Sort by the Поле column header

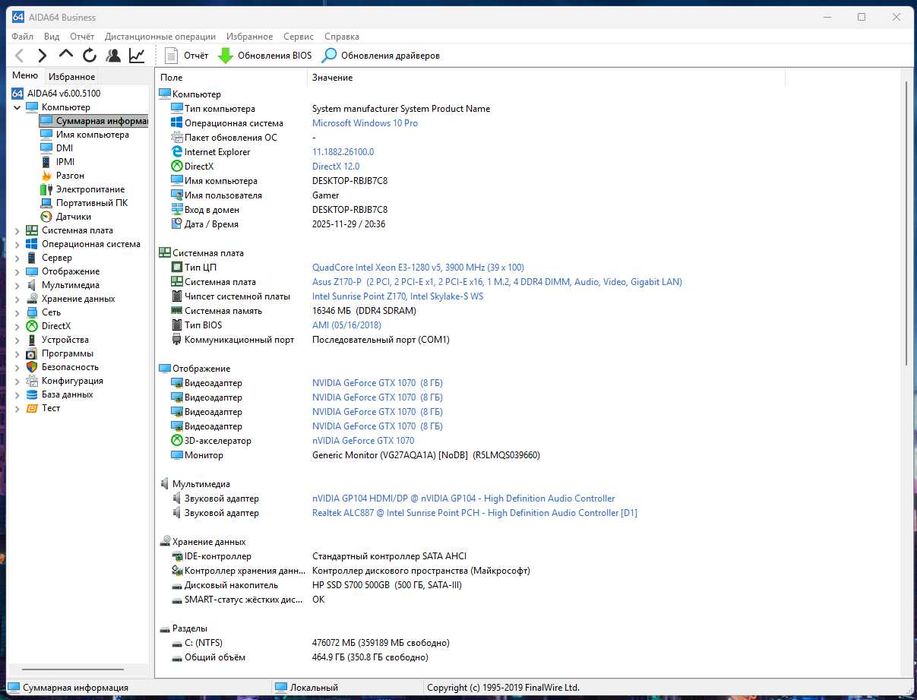click(x=231, y=77)
